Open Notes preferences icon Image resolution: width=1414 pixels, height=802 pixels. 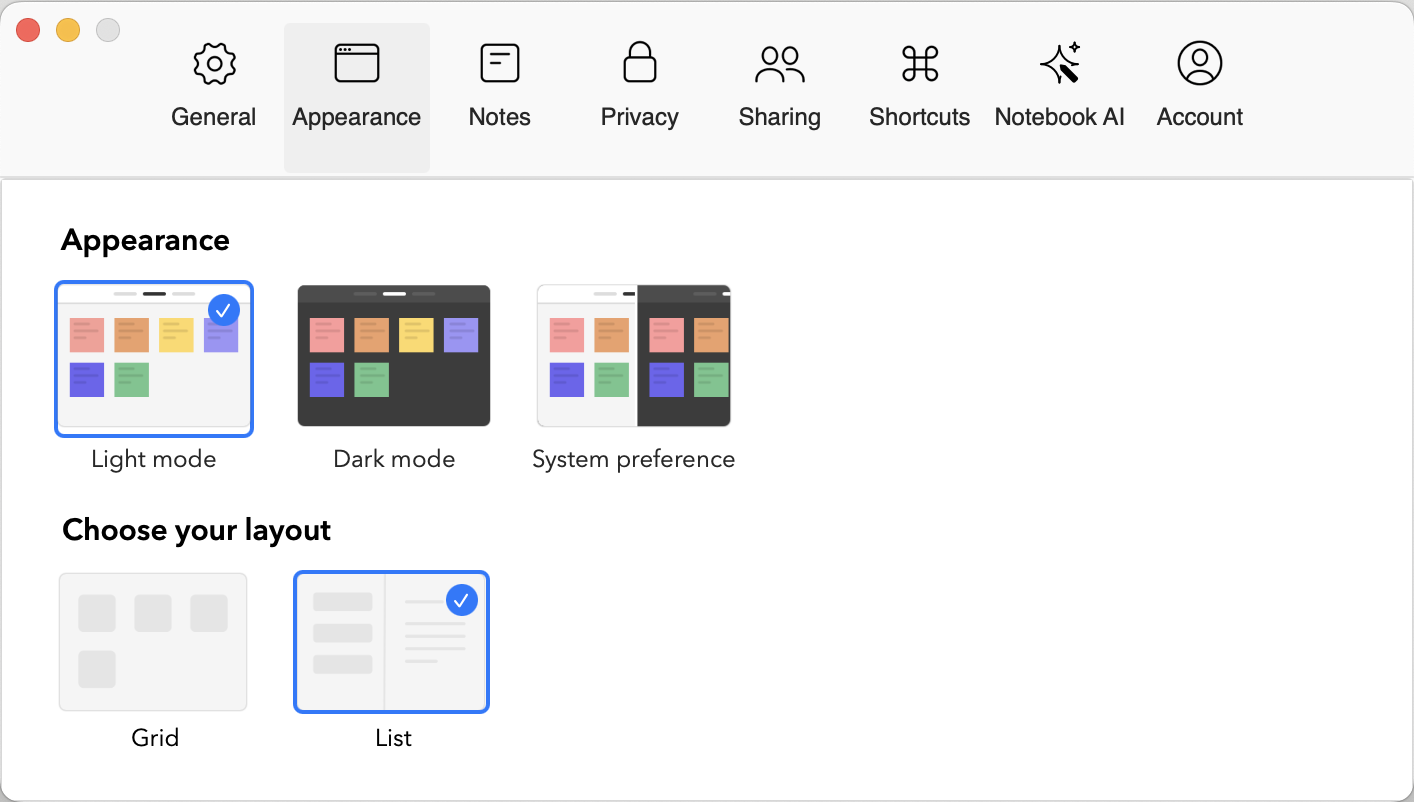point(500,63)
